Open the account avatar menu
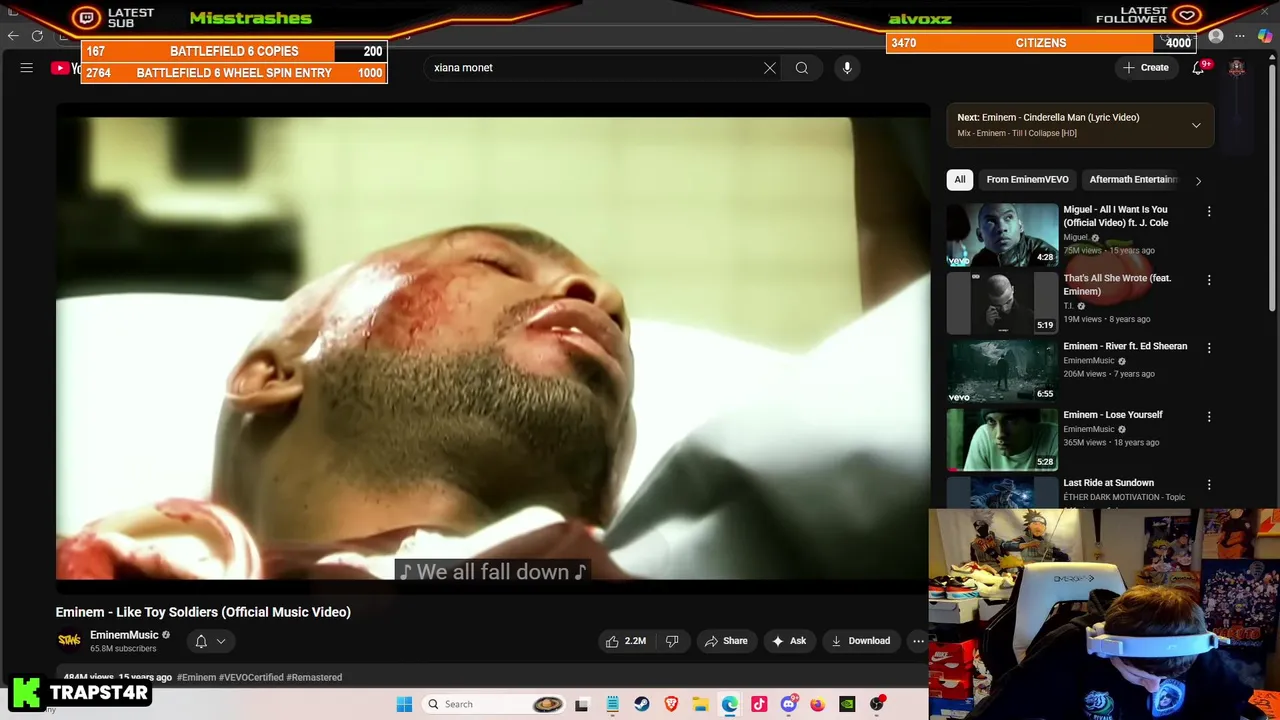1280x720 pixels. (x=1237, y=68)
